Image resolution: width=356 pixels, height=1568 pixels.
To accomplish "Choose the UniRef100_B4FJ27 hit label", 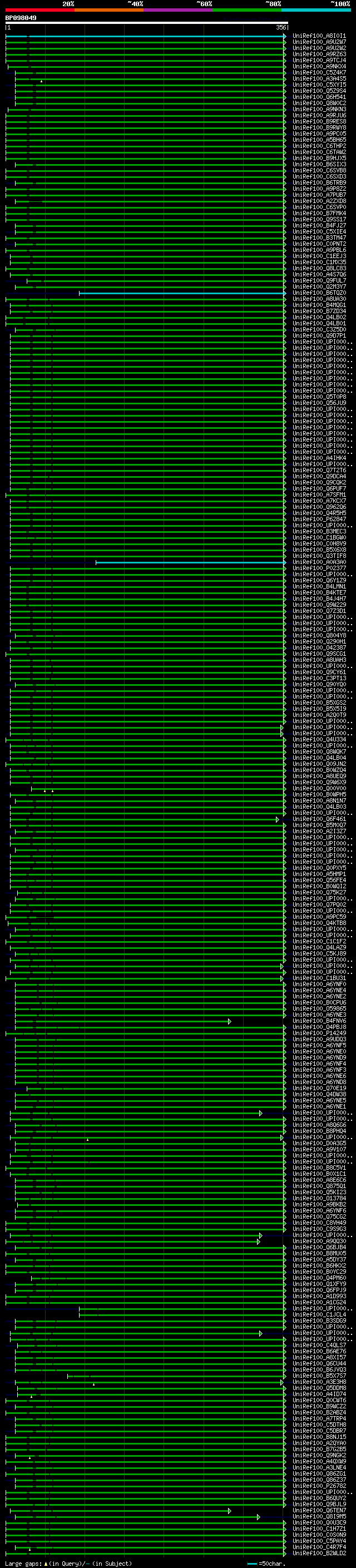I will [x=319, y=226].
